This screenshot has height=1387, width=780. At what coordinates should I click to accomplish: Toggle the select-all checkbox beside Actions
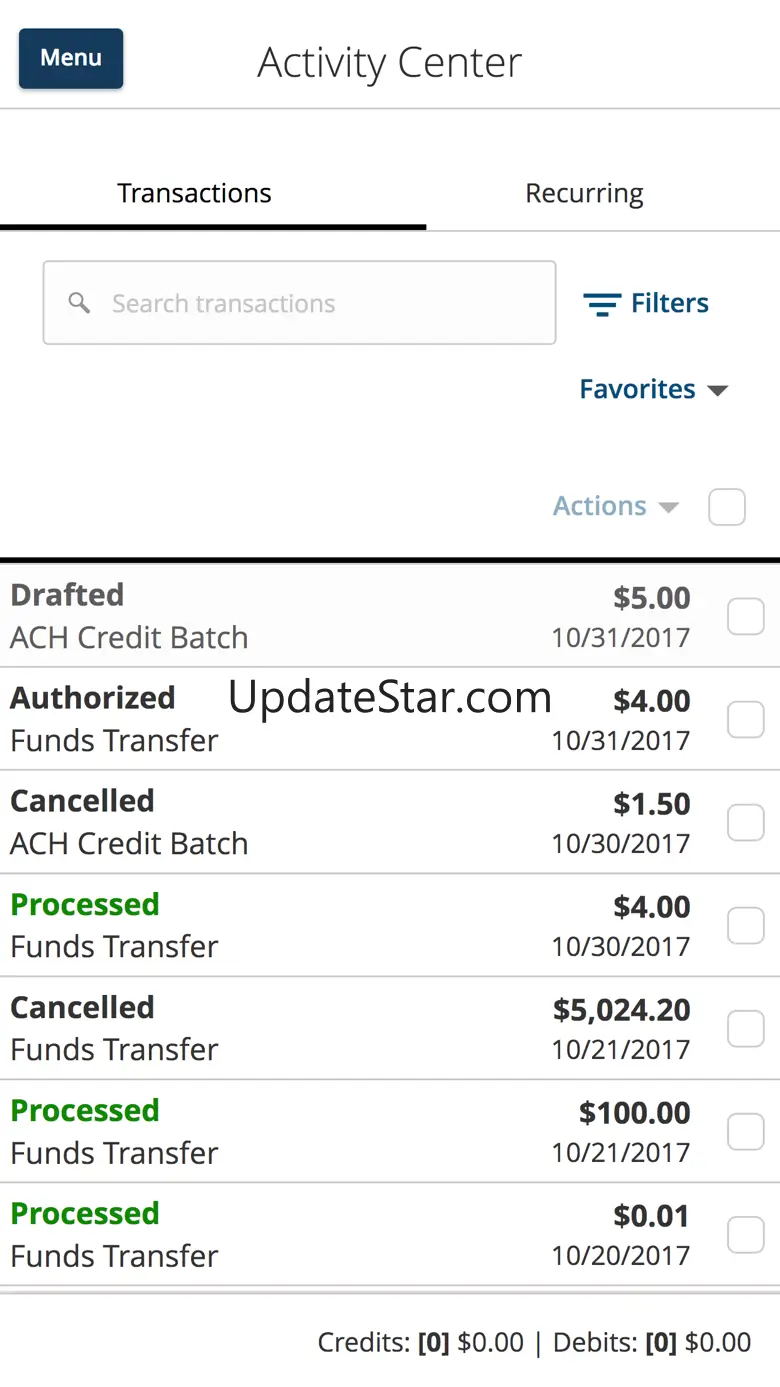(727, 507)
